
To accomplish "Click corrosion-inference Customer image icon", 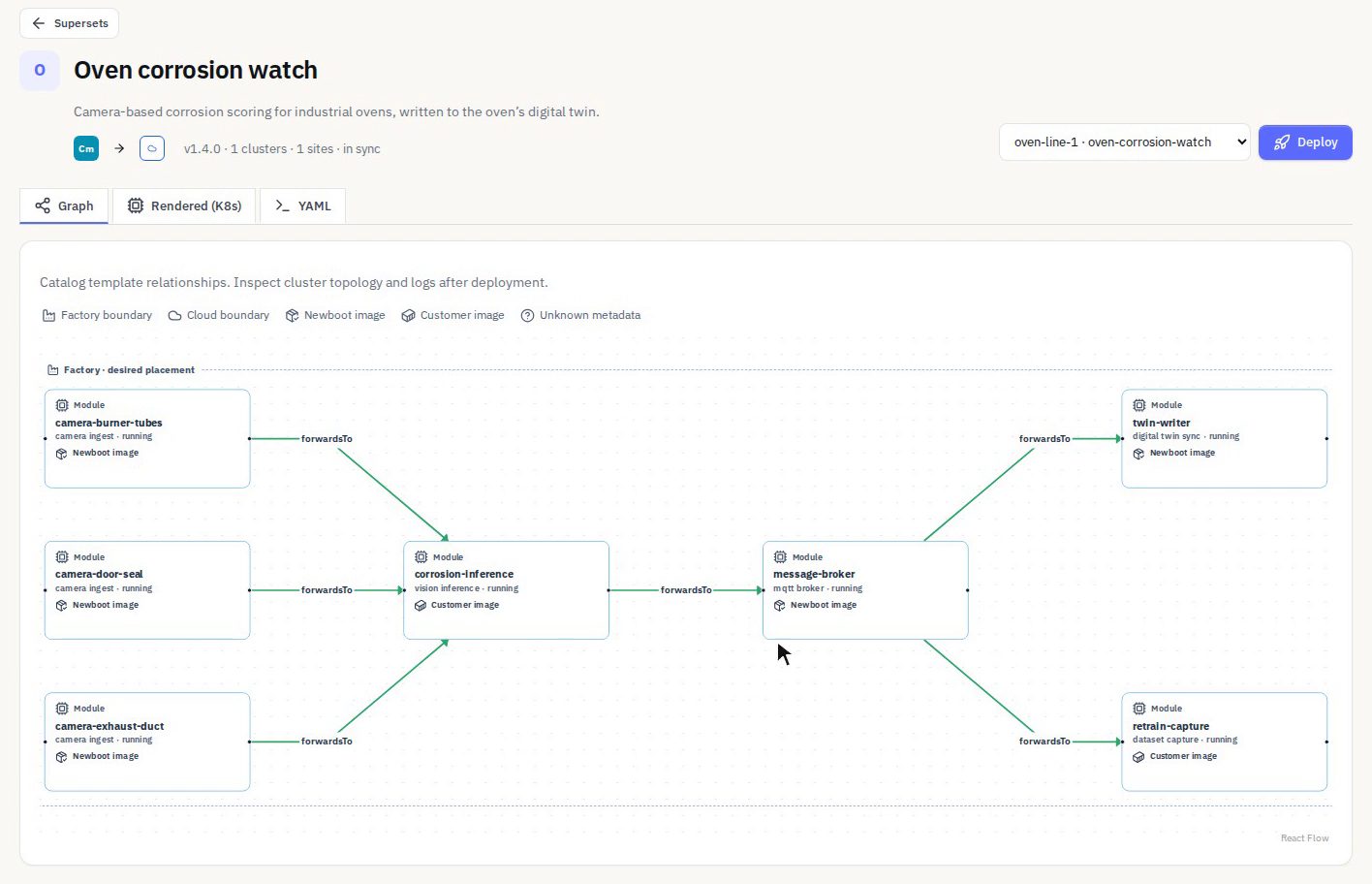I will [x=421, y=606].
